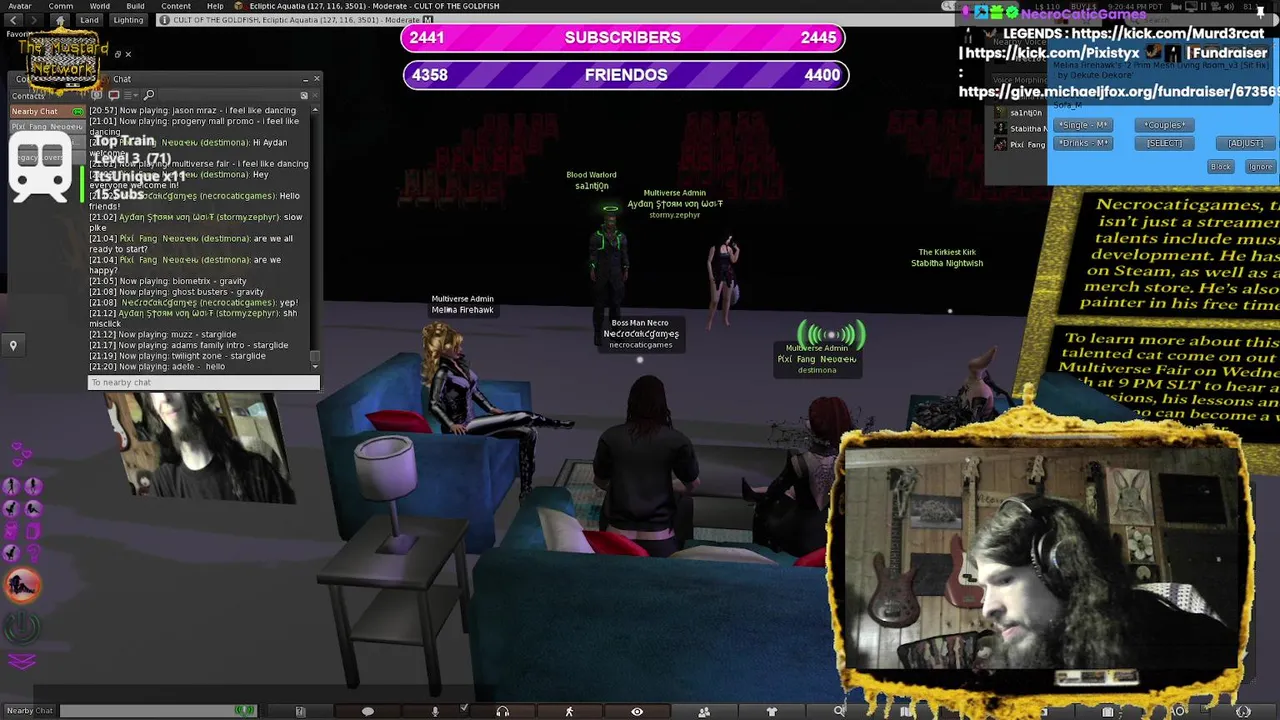
Task: Toggle the microphone speak button
Action: pos(435,711)
